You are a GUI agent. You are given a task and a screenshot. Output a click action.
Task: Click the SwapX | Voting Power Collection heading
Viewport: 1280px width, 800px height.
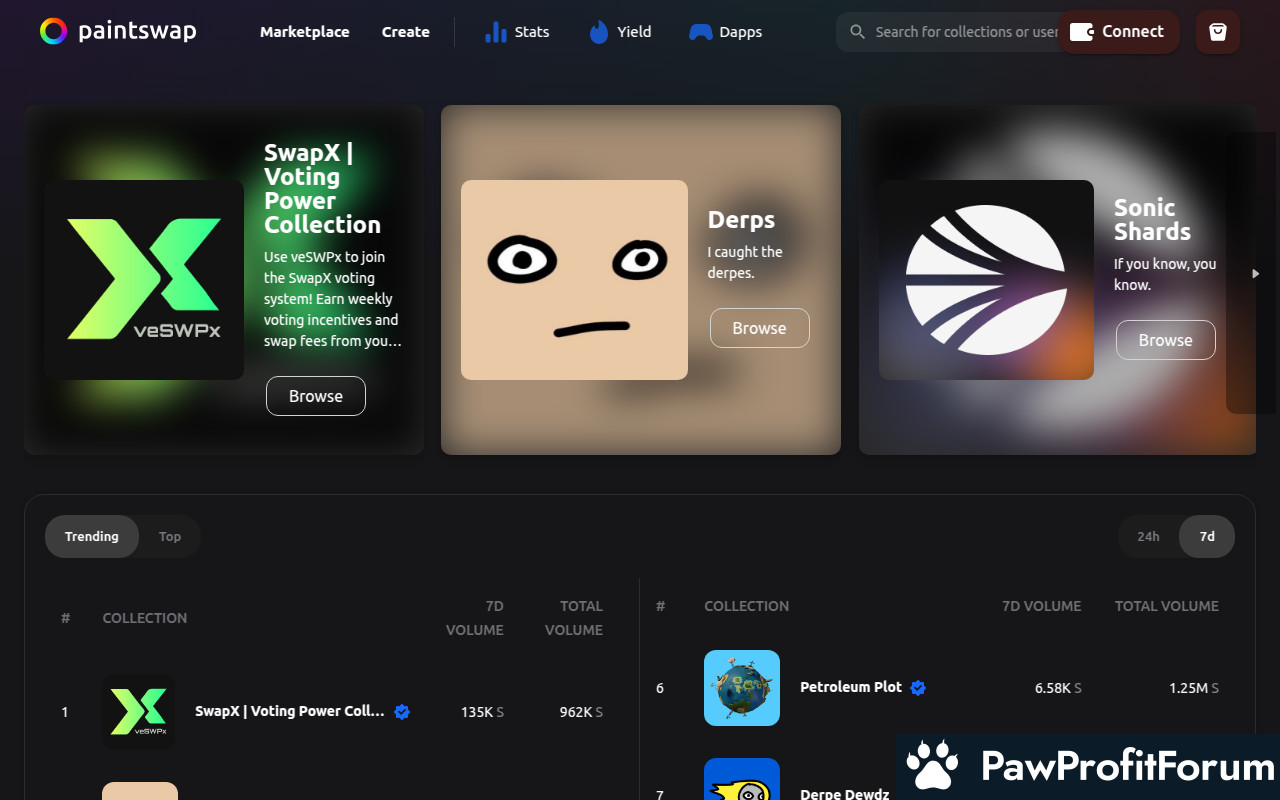pos(322,189)
